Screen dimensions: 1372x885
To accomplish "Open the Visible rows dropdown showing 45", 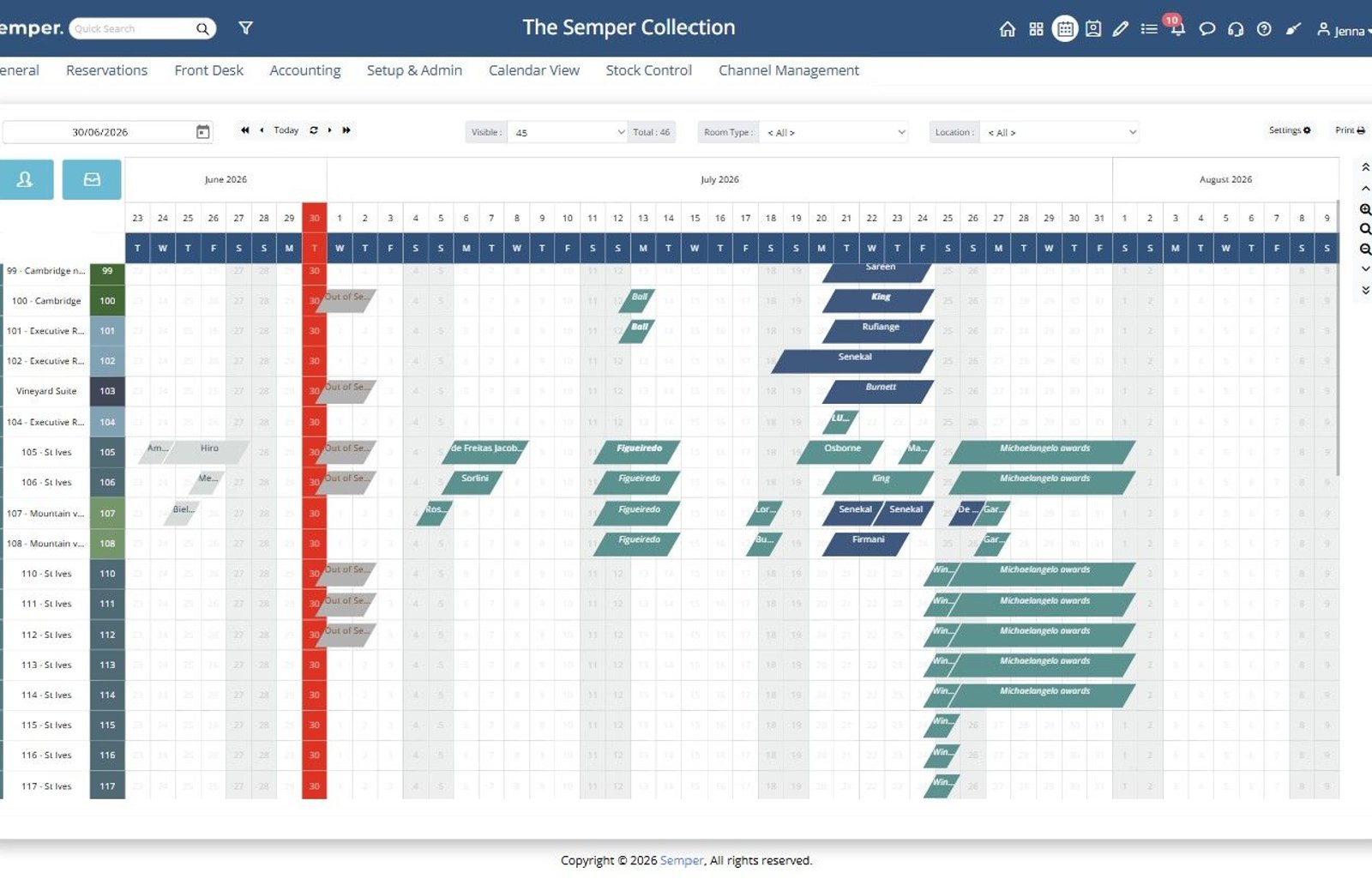I will (x=569, y=132).
